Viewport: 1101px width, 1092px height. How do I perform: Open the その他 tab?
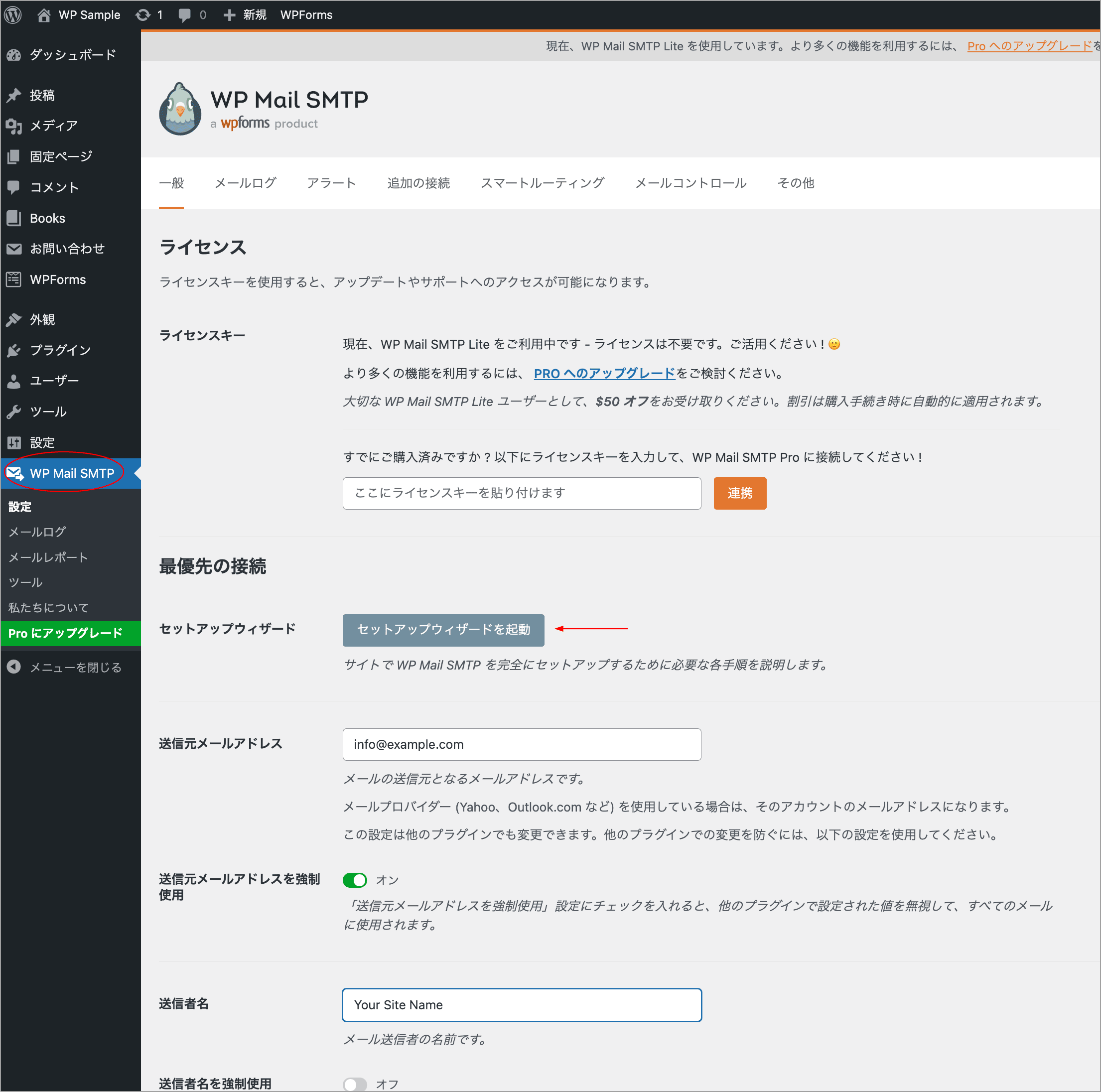click(796, 183)
